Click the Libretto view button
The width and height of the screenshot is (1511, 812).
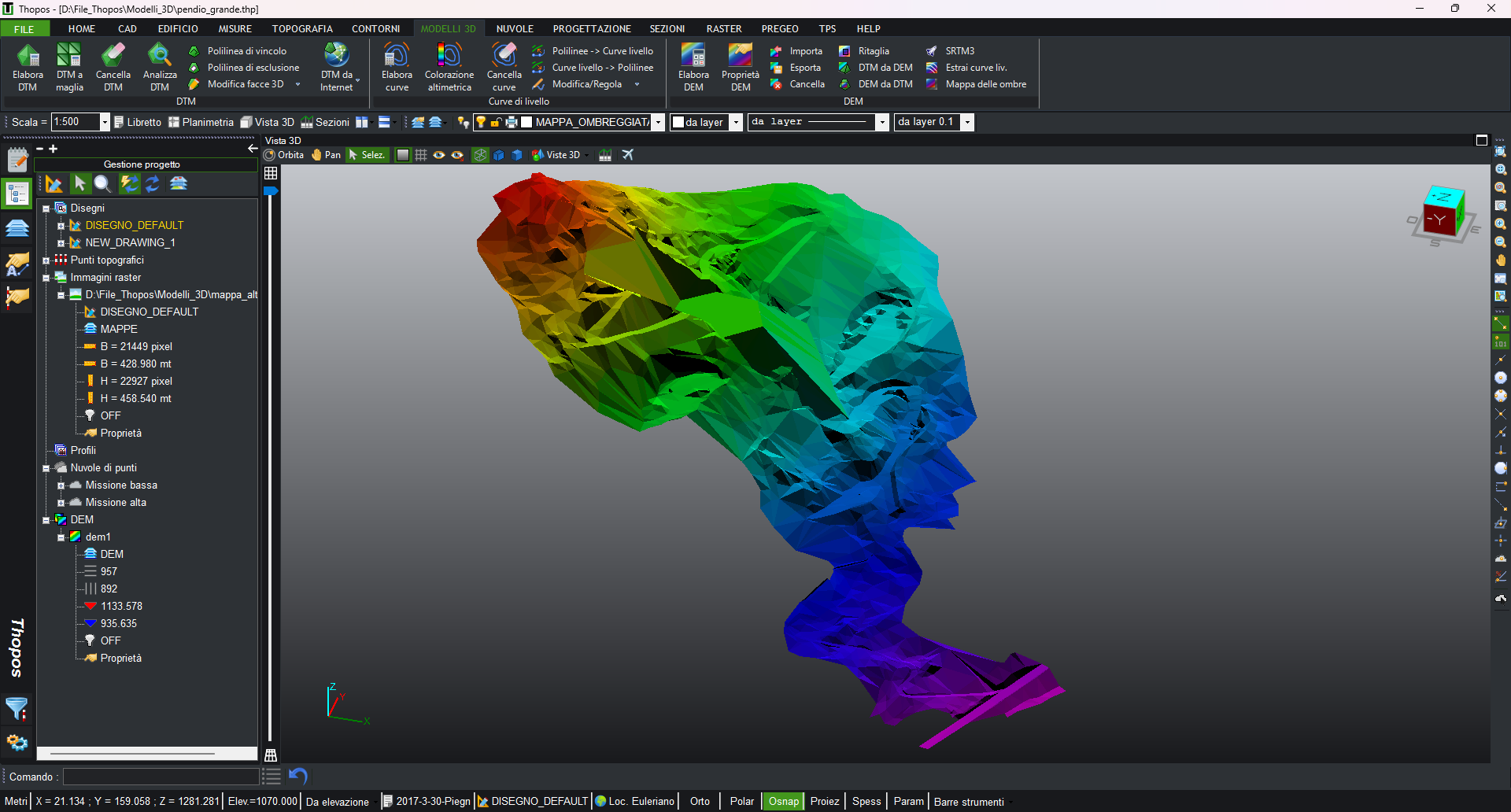[138, 122]
